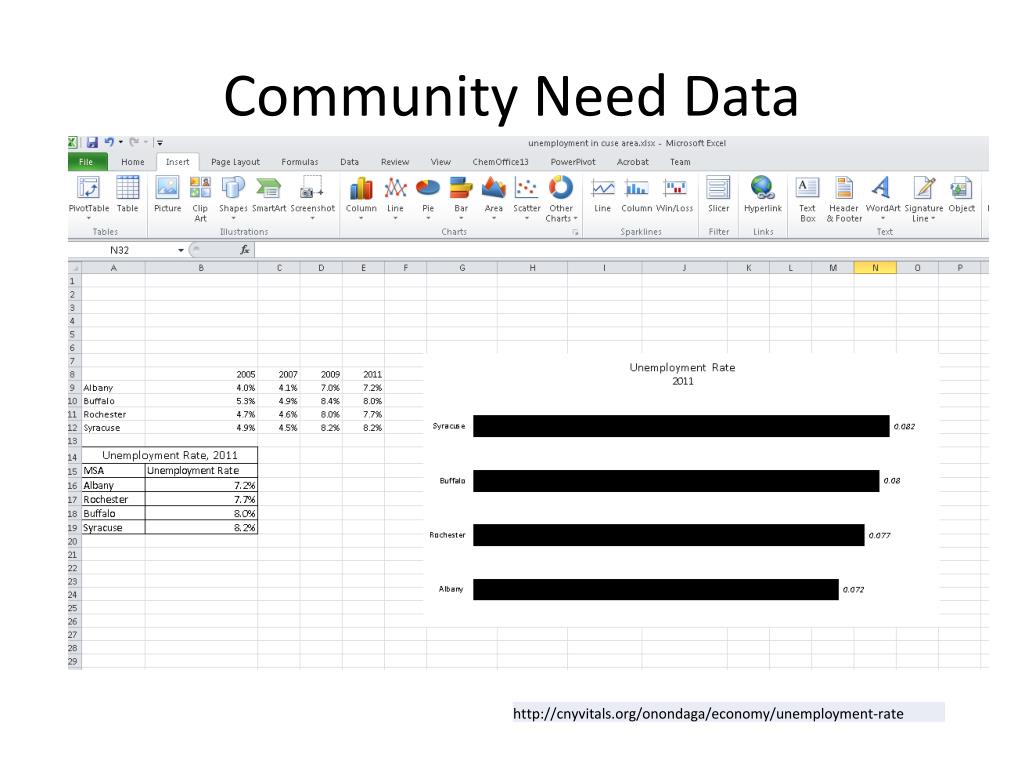Insert a Hyperlink
The height and width of the screenshot is (768, 1024).
pyautogui.click(x=763, y=195)
